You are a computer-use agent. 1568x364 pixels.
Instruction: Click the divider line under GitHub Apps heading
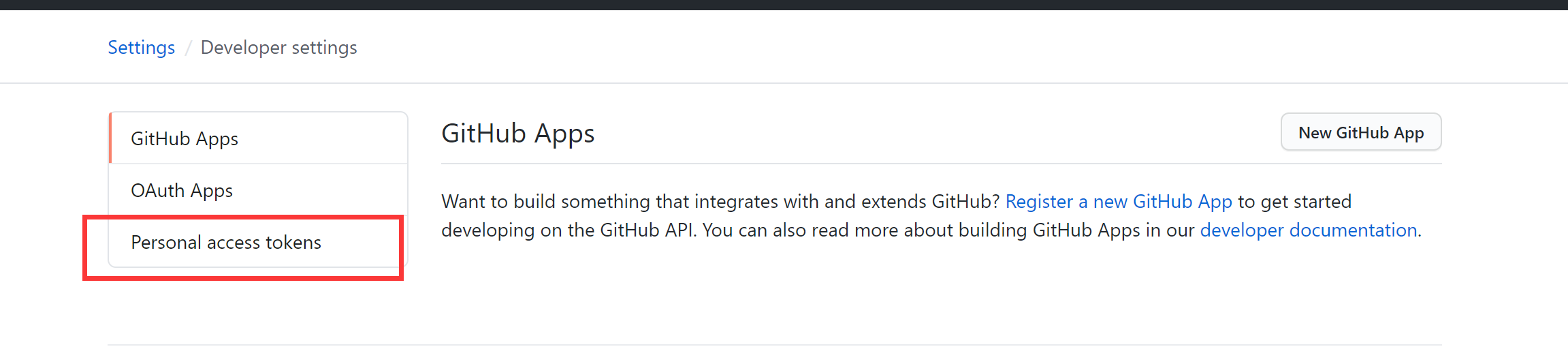pyautogui.click(x=940, y=164)
